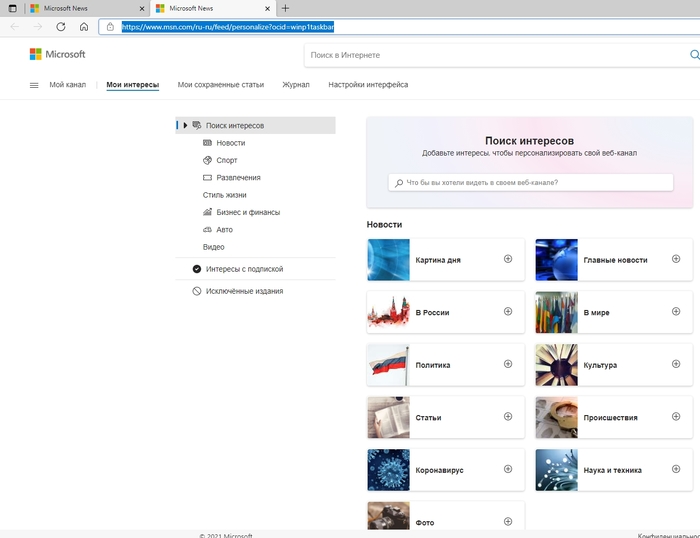The height and width of the screenshot is (538, 700).
Task: Open the Журнал tab
Action: click(296, 85)
